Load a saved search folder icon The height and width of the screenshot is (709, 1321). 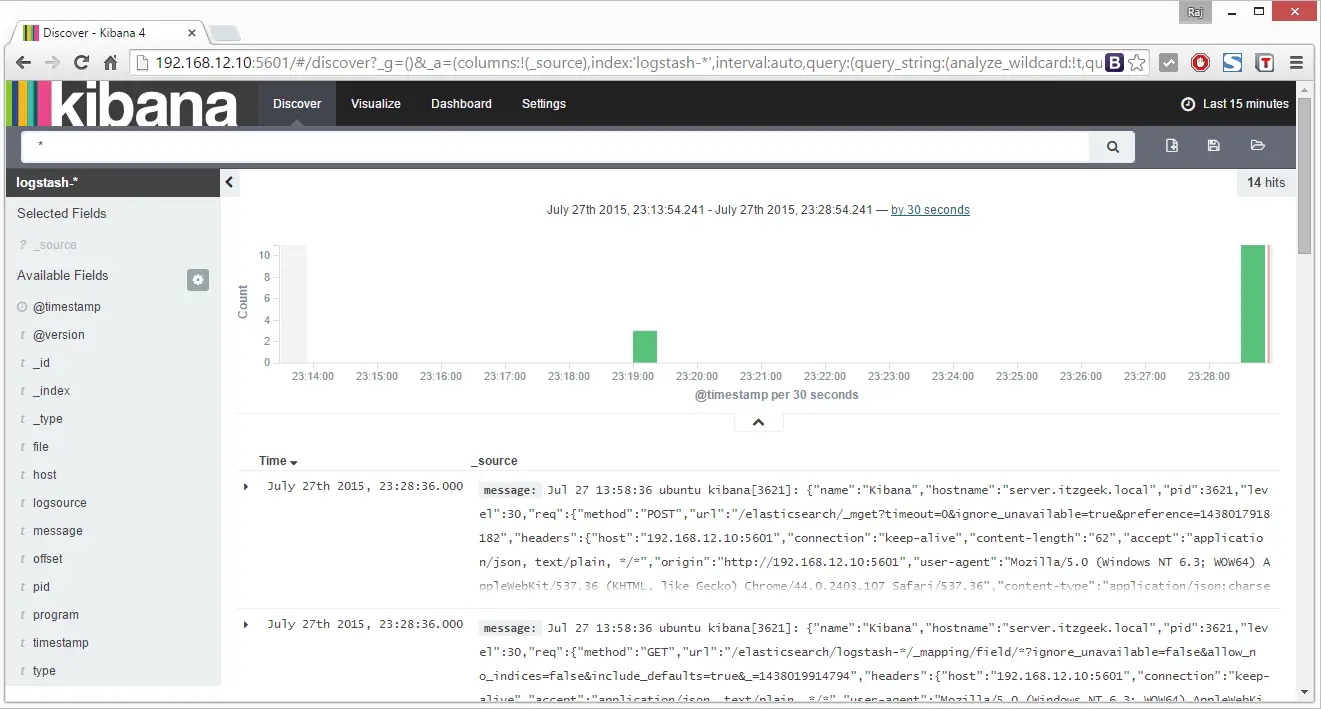click(x=1258, y=146)
